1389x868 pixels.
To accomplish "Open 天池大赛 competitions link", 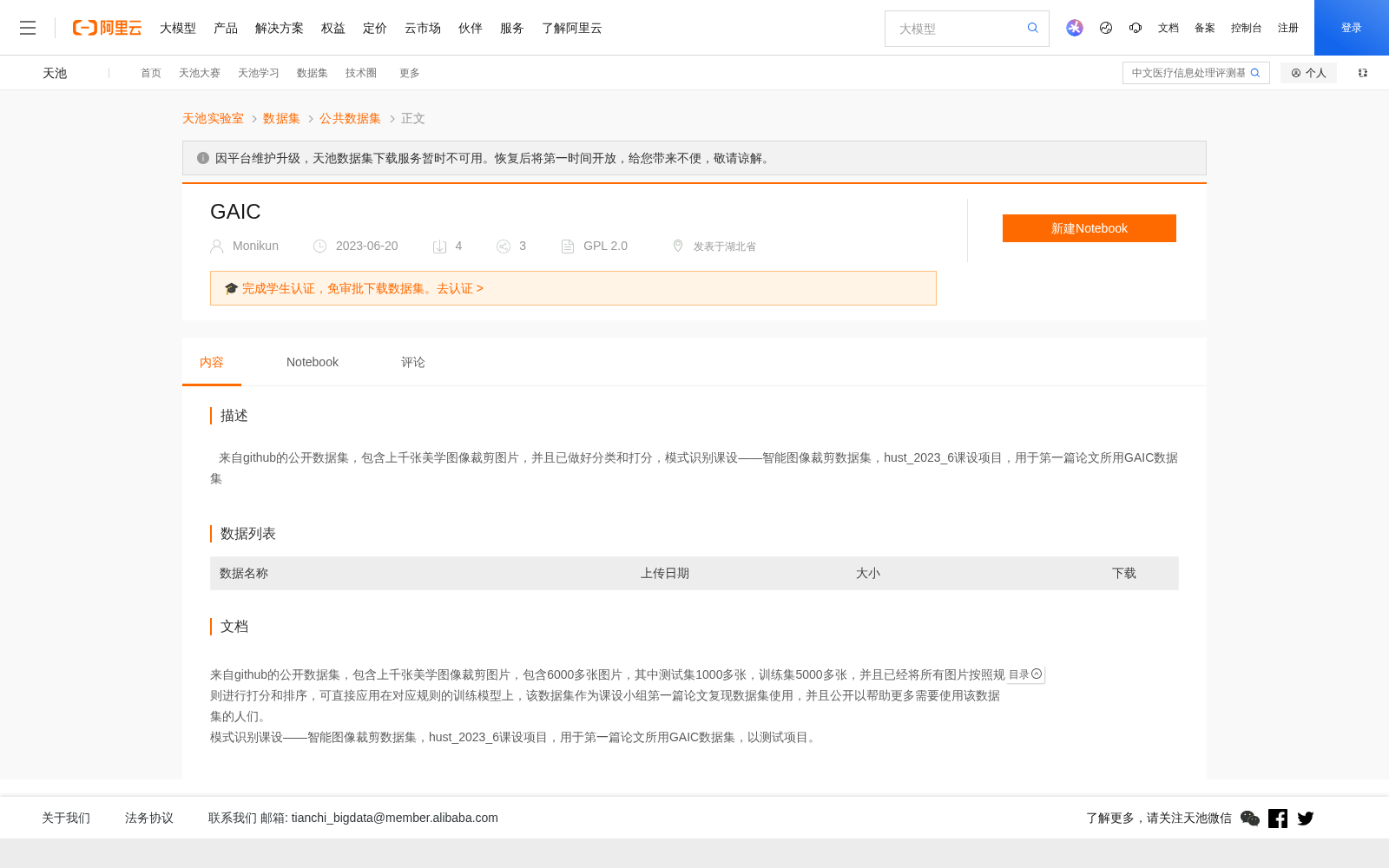I will click(200, 73).
